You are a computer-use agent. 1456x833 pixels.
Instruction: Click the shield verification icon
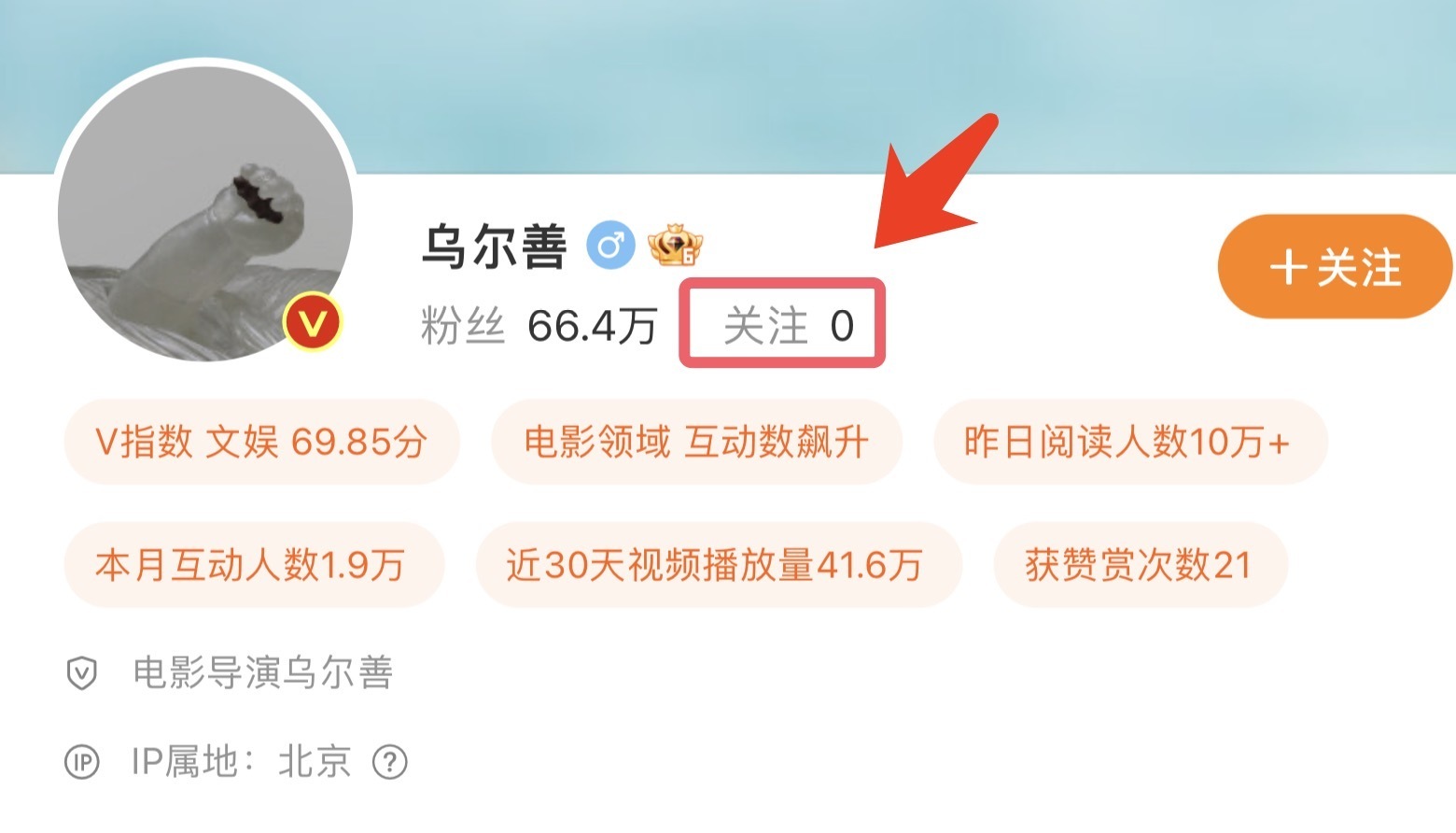click(x=82, y=672)
